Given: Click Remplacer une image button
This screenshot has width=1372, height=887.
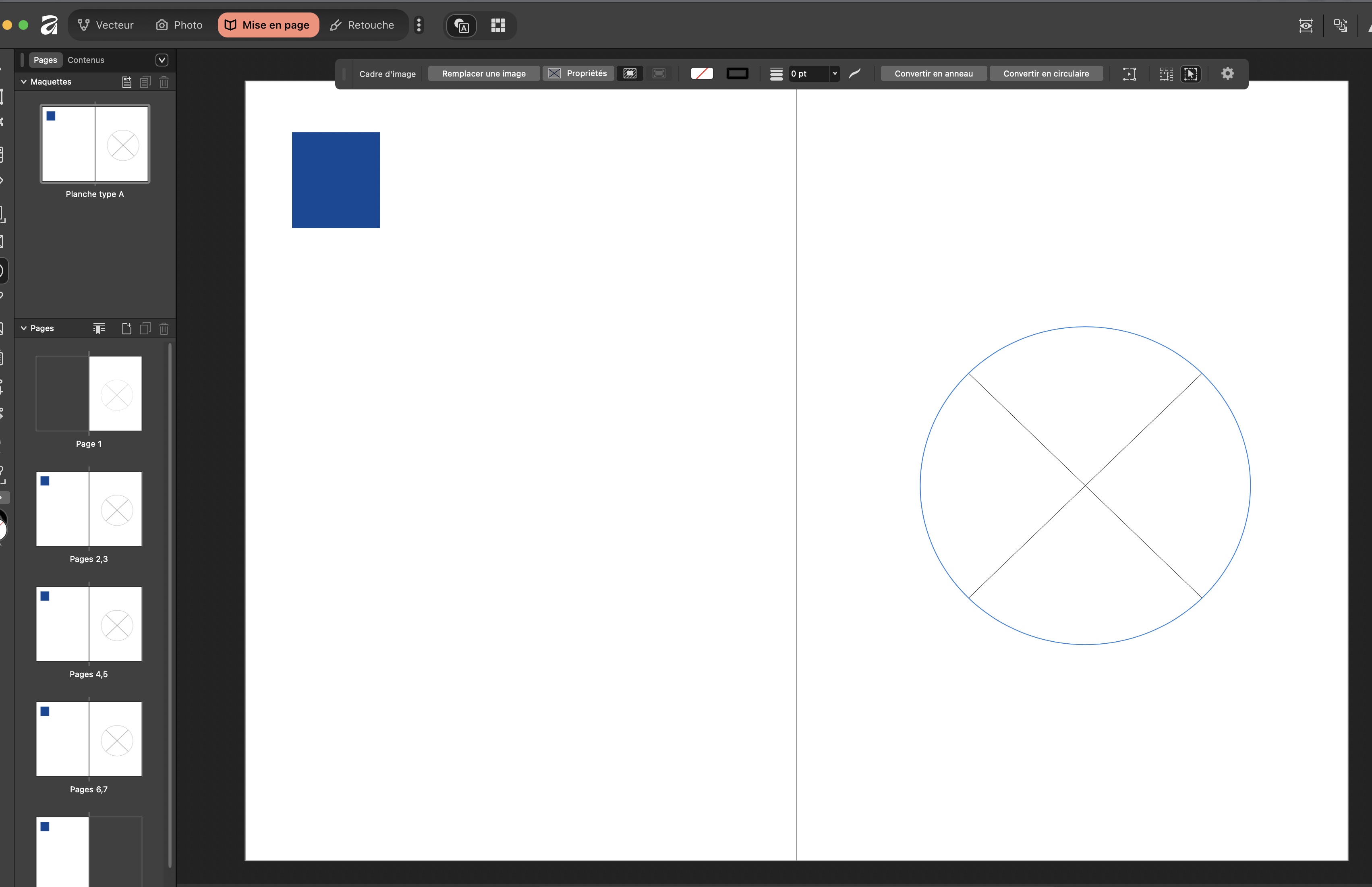Looking at the screenshot, I should [x=483, y=74].
